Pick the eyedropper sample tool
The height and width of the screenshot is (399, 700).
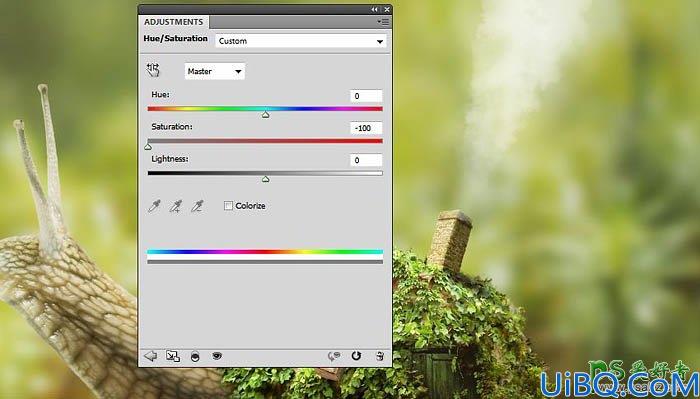[154, 206]
